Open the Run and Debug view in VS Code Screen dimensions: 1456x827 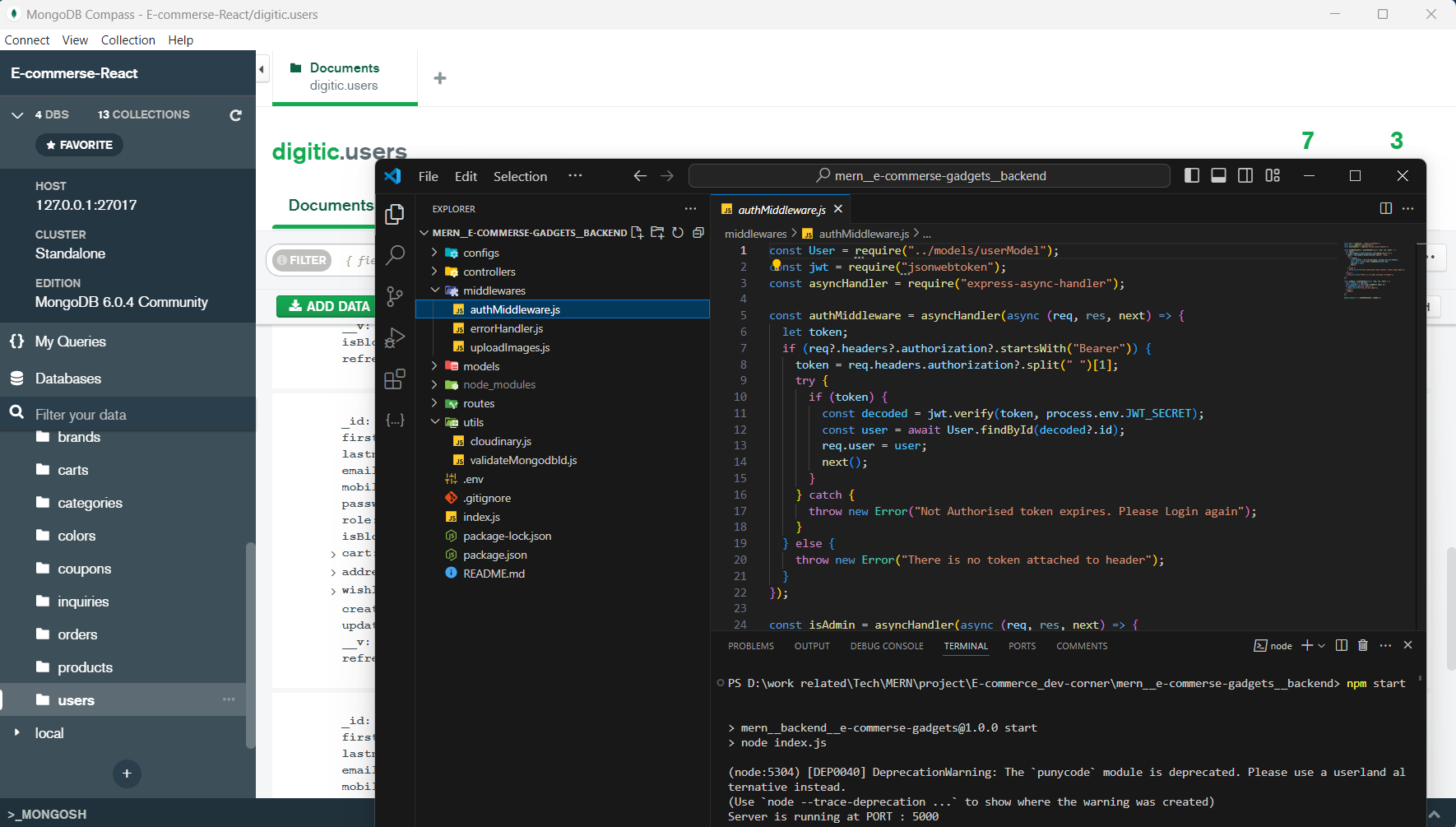(x=395, y=337)
